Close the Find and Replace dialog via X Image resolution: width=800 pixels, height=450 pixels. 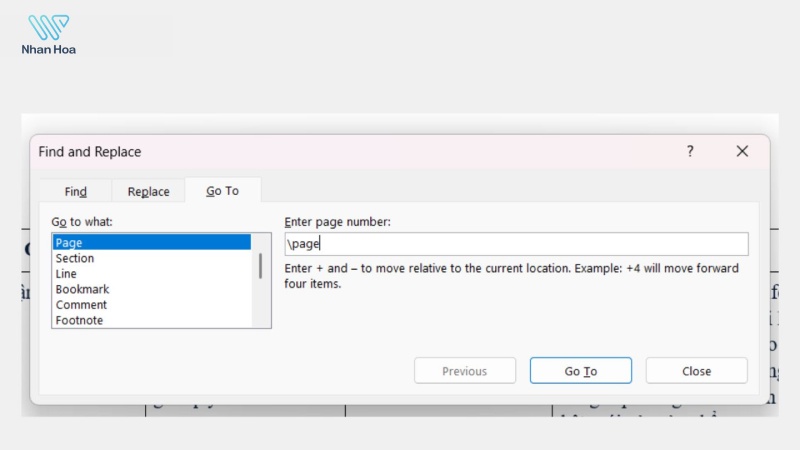coord(742,151)
